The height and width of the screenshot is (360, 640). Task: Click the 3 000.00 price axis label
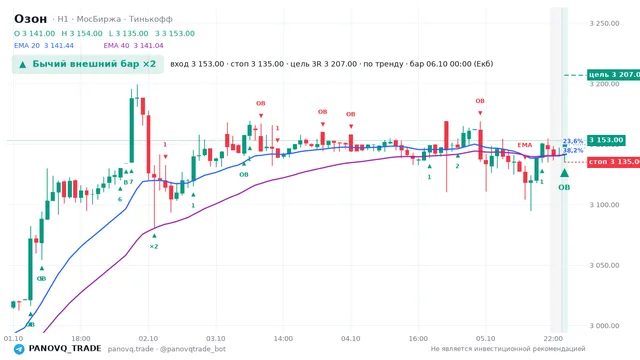click(x=604, y=326)
